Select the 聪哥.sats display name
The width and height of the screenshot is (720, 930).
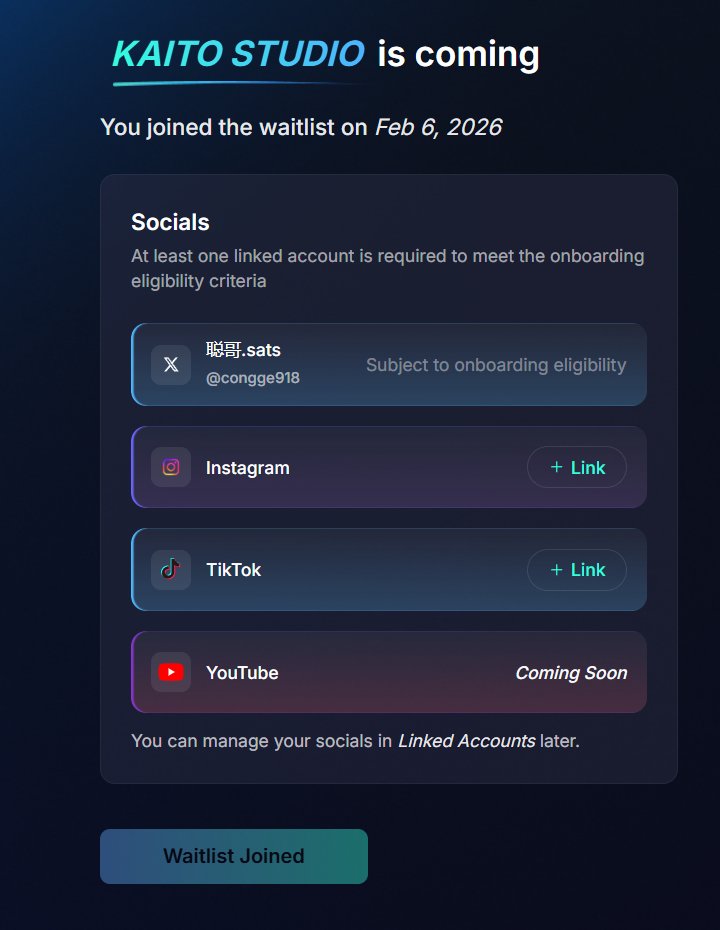coord(243,350)
